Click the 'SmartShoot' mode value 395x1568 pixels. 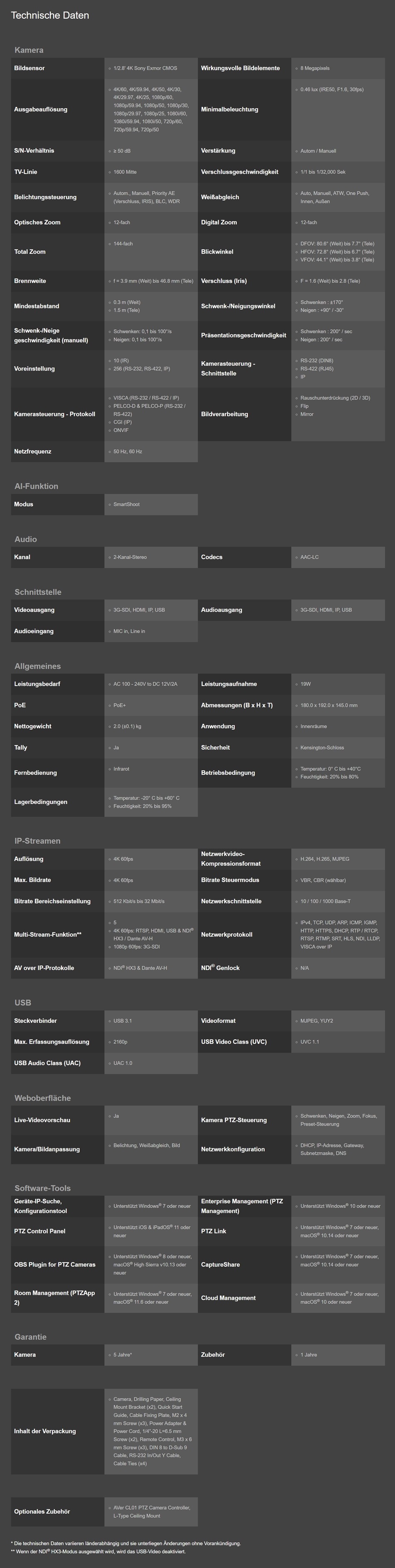tap(126, 504)
